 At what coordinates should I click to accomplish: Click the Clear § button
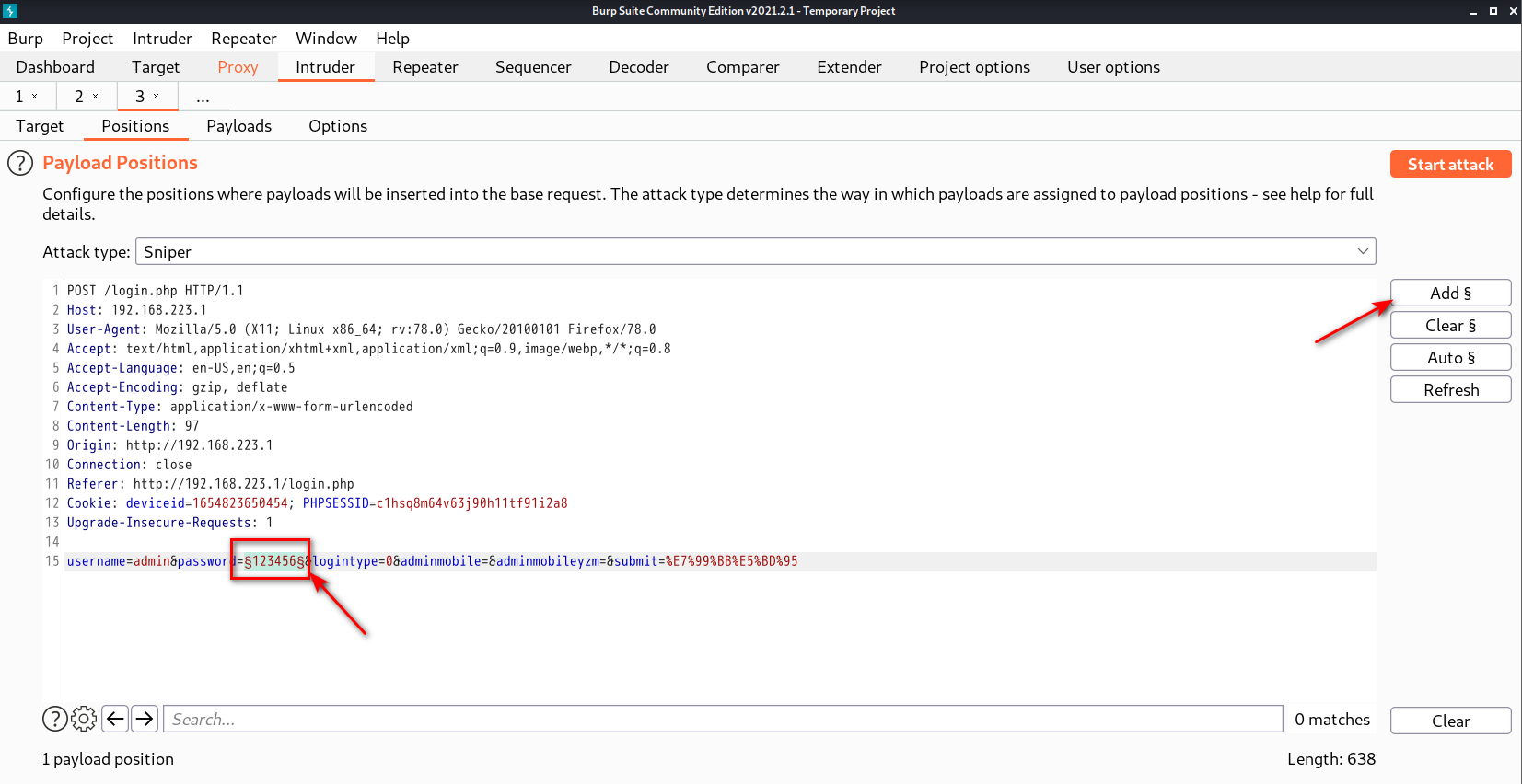(1450, 325)
